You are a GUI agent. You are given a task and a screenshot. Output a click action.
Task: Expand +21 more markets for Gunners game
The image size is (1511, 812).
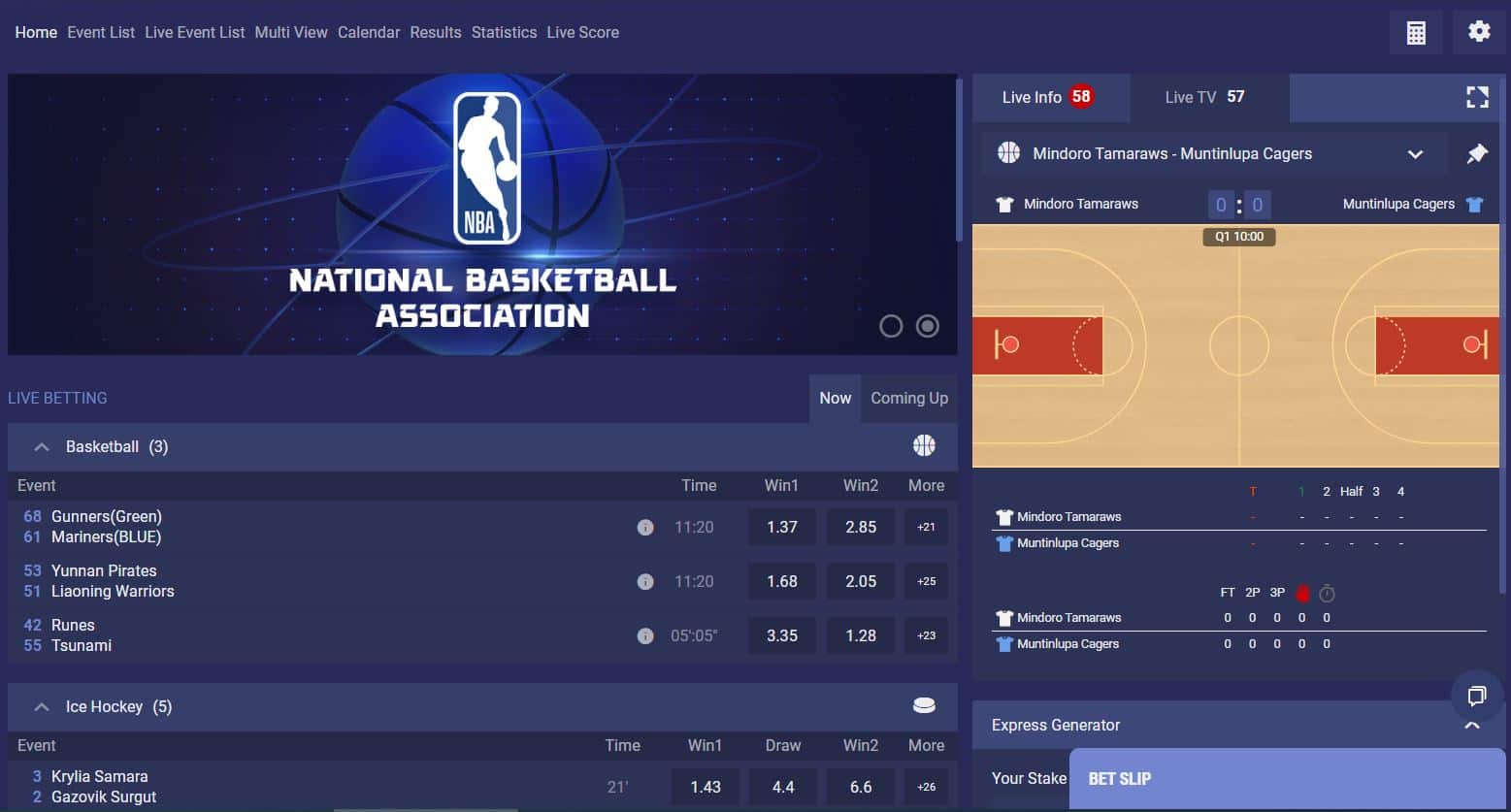[x=926, y=527]
